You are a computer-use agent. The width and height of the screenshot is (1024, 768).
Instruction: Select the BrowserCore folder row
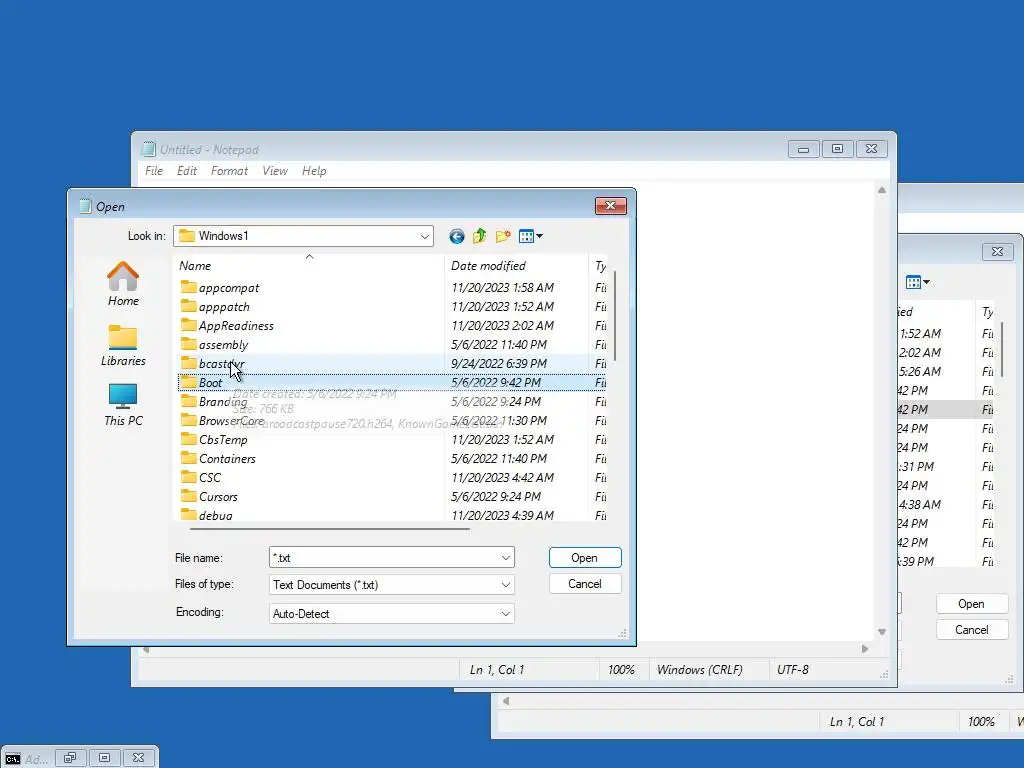click(392, 421)
